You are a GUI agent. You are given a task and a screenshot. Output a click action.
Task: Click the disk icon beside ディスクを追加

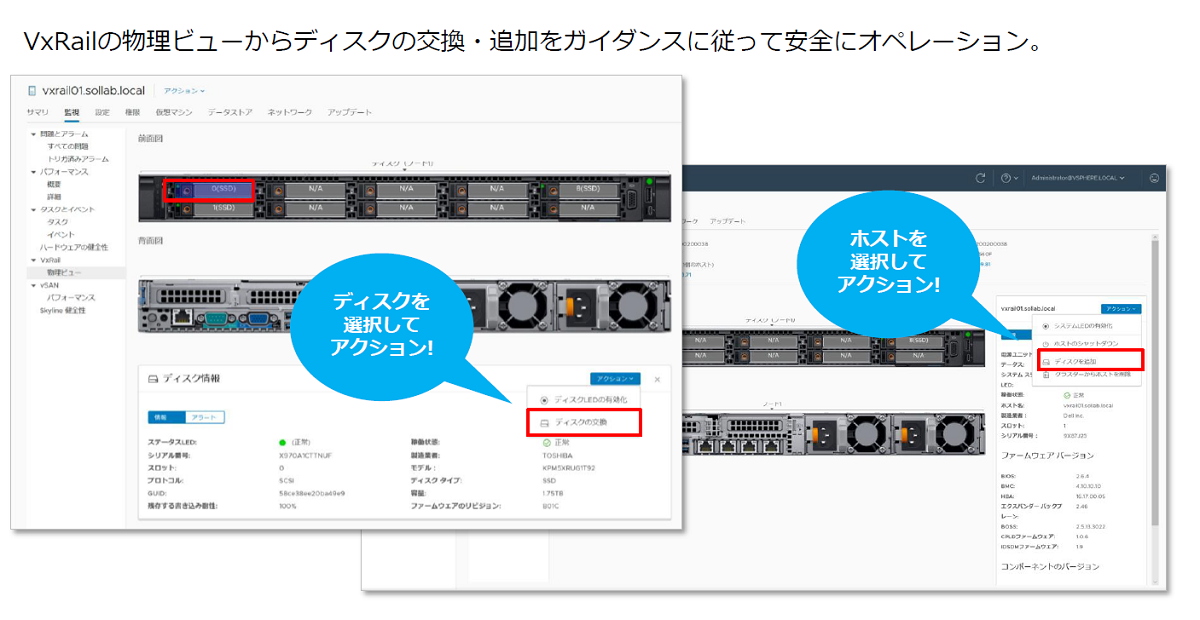[x=1046, y=360]
